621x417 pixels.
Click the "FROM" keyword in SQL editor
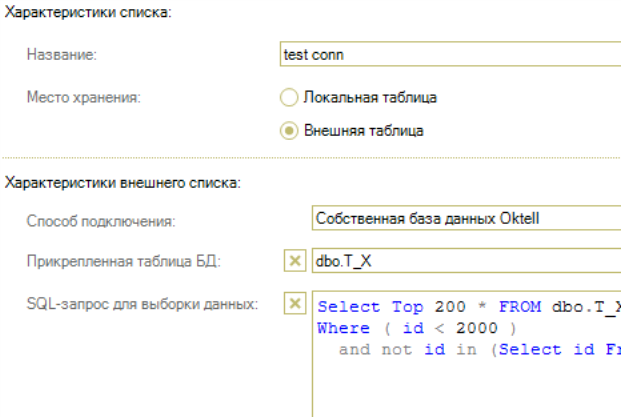[522, 307]
